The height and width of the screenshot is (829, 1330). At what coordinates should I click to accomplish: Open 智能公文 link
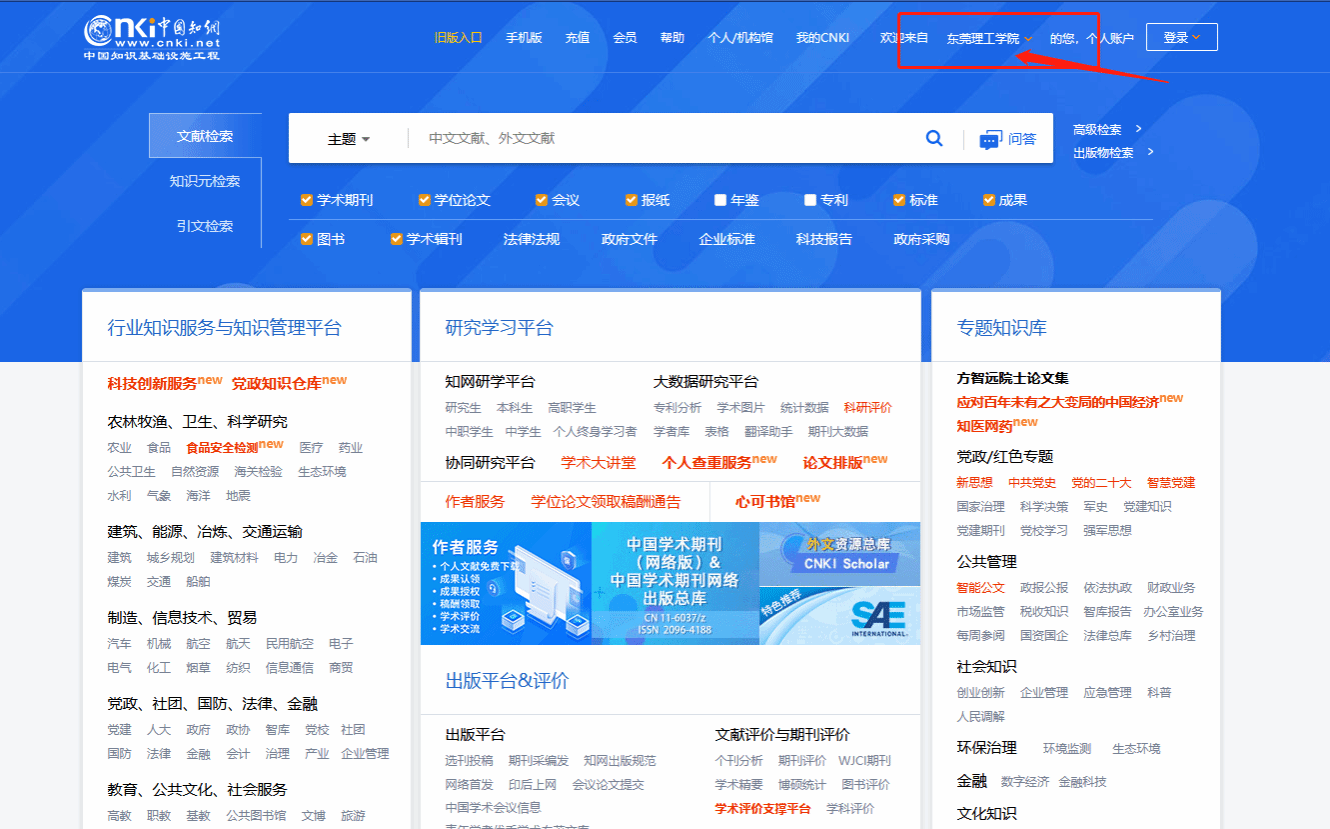click(x=981, y=588)
